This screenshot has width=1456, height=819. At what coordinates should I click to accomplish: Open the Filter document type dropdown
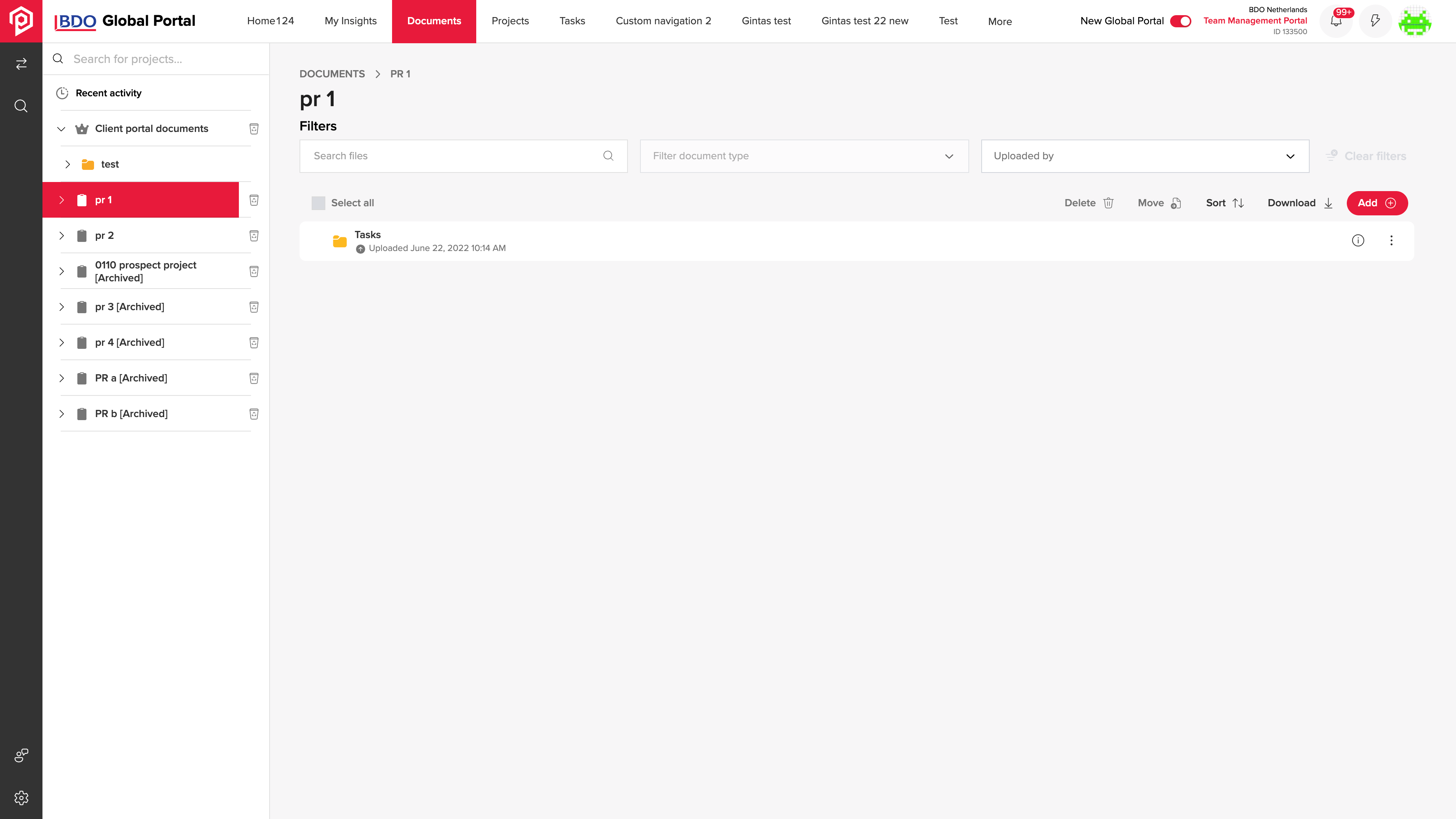click(804, 156)
